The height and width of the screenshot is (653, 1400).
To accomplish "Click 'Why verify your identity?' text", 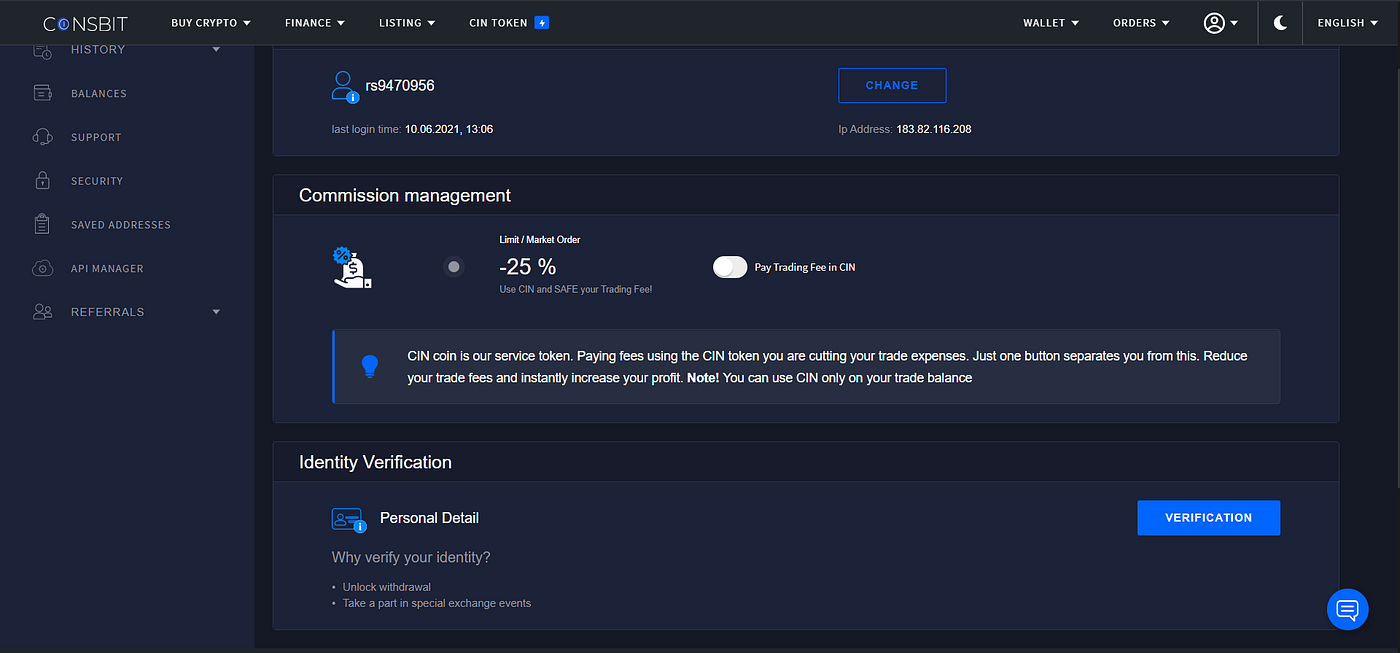I will click(411, 557).
